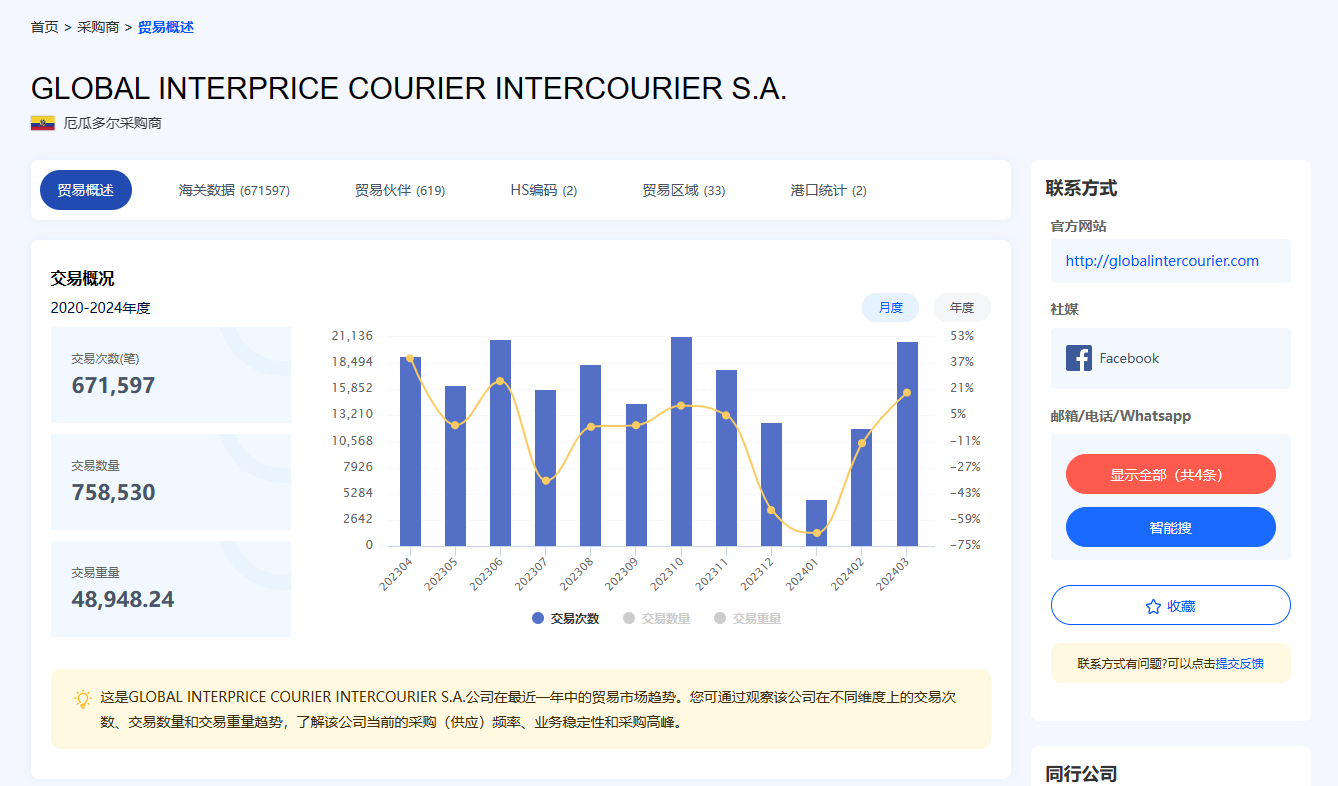Click the 2020-2024年度 text
1338x786 pixels.
tap(101, 308)
